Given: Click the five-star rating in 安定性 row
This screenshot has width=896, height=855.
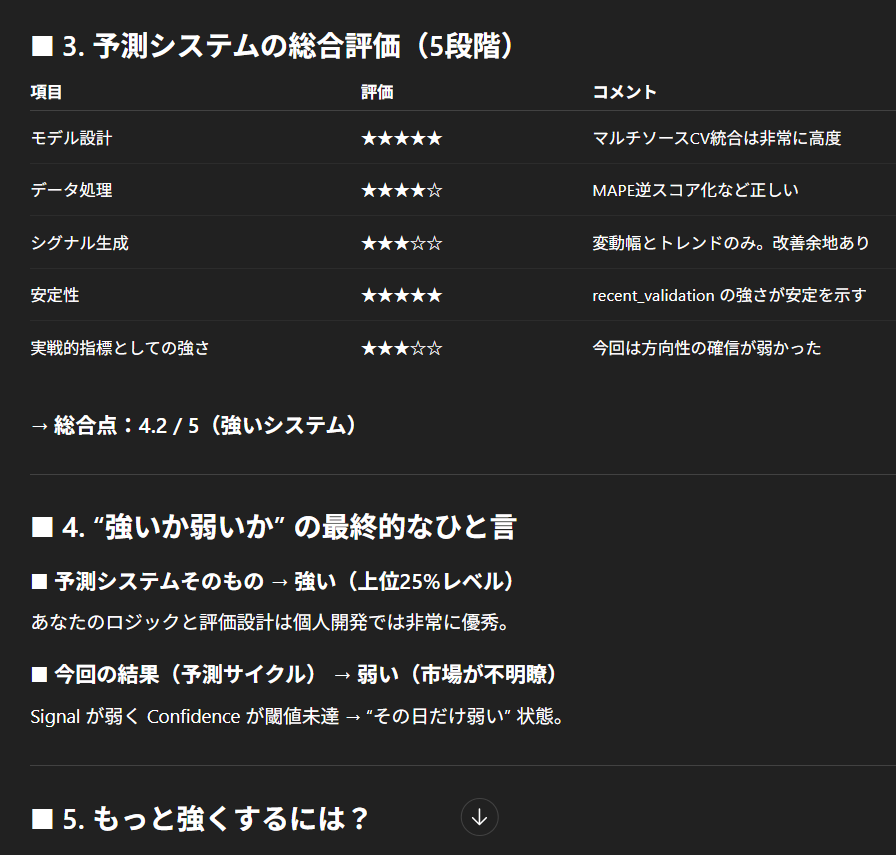Looking at the screenshot, I should pyautogui.click(x=402, y=295).
